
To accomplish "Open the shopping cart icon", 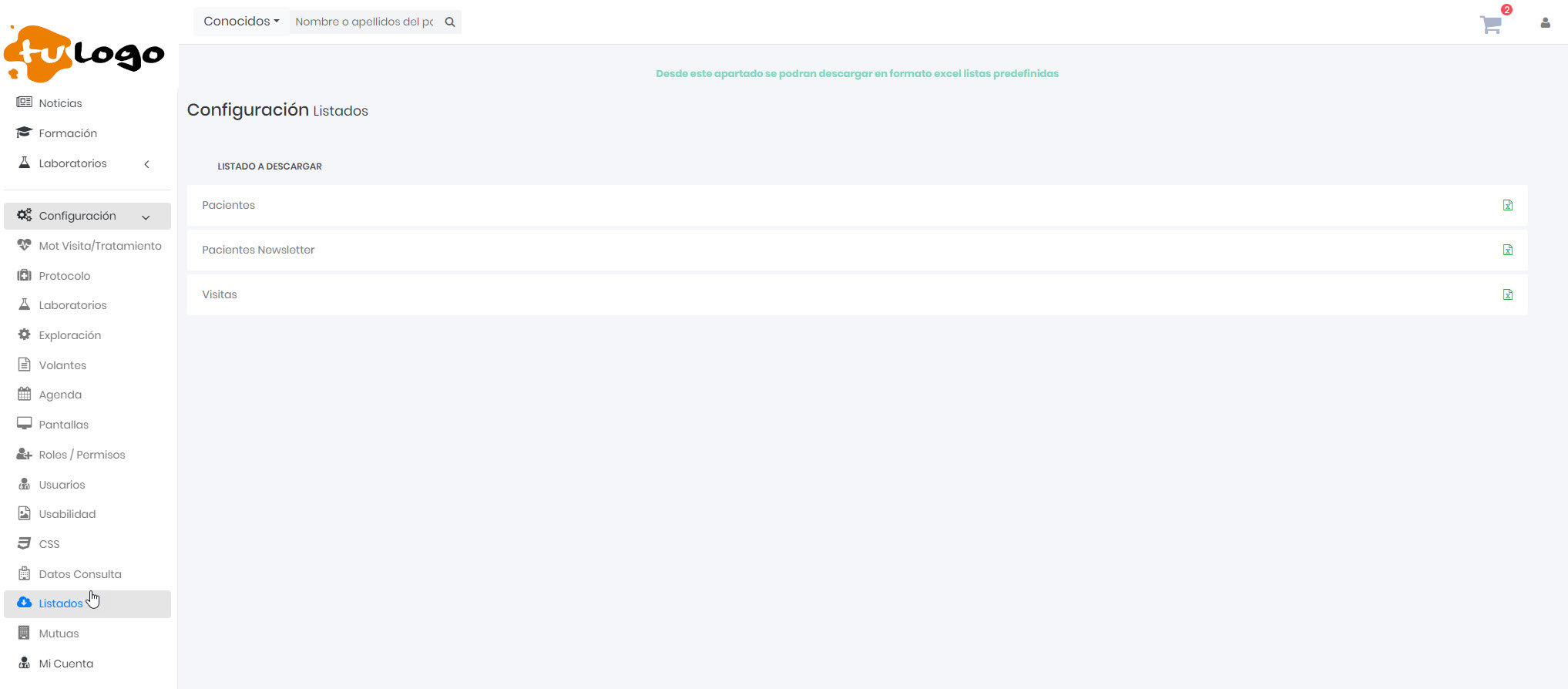I will [x=1491, y=25].
